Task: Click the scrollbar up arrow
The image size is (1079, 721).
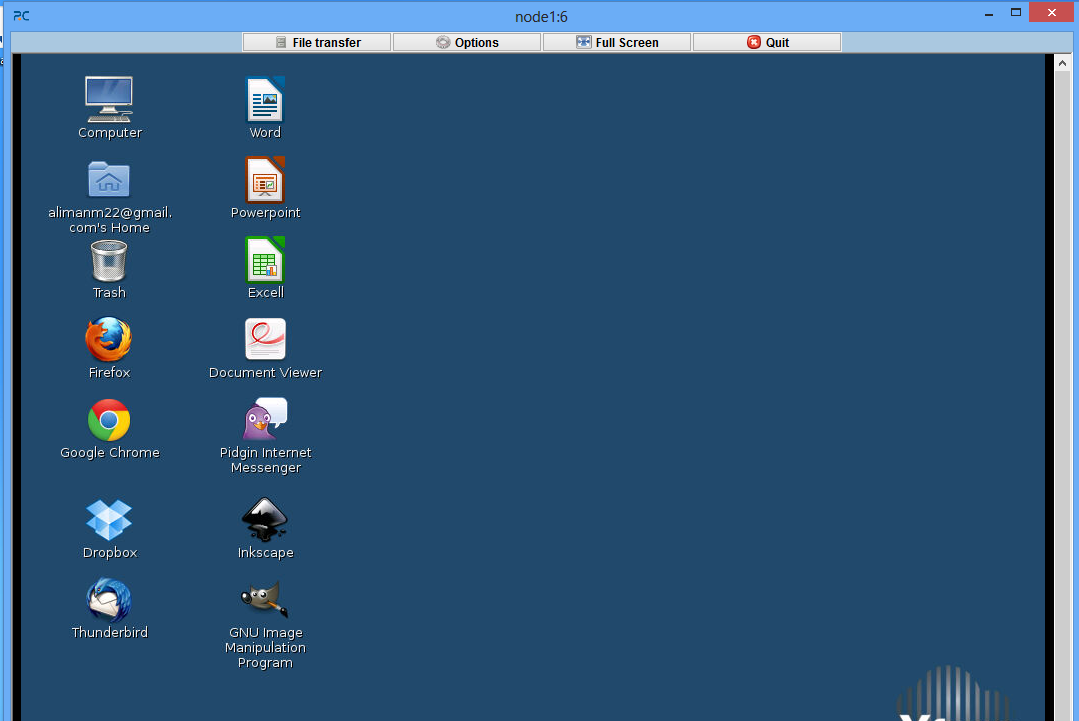Action: pos(1062,63)
